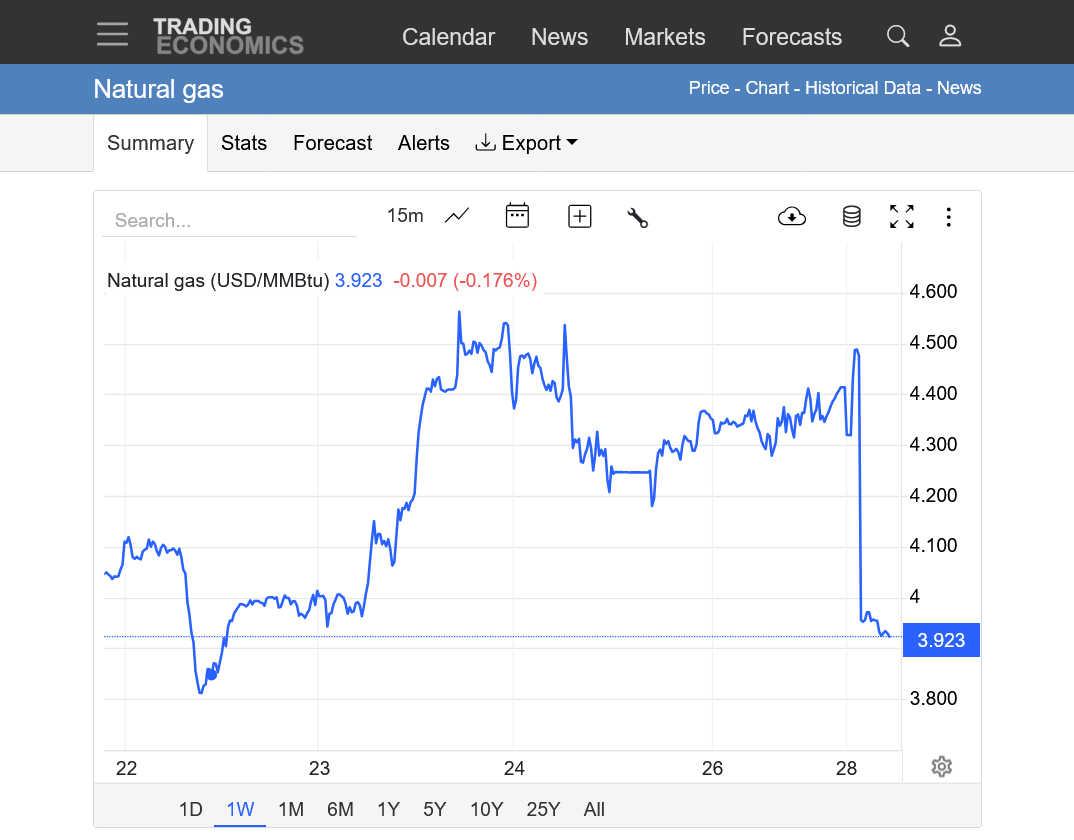Open the calendar date range picker

[517, 216]
